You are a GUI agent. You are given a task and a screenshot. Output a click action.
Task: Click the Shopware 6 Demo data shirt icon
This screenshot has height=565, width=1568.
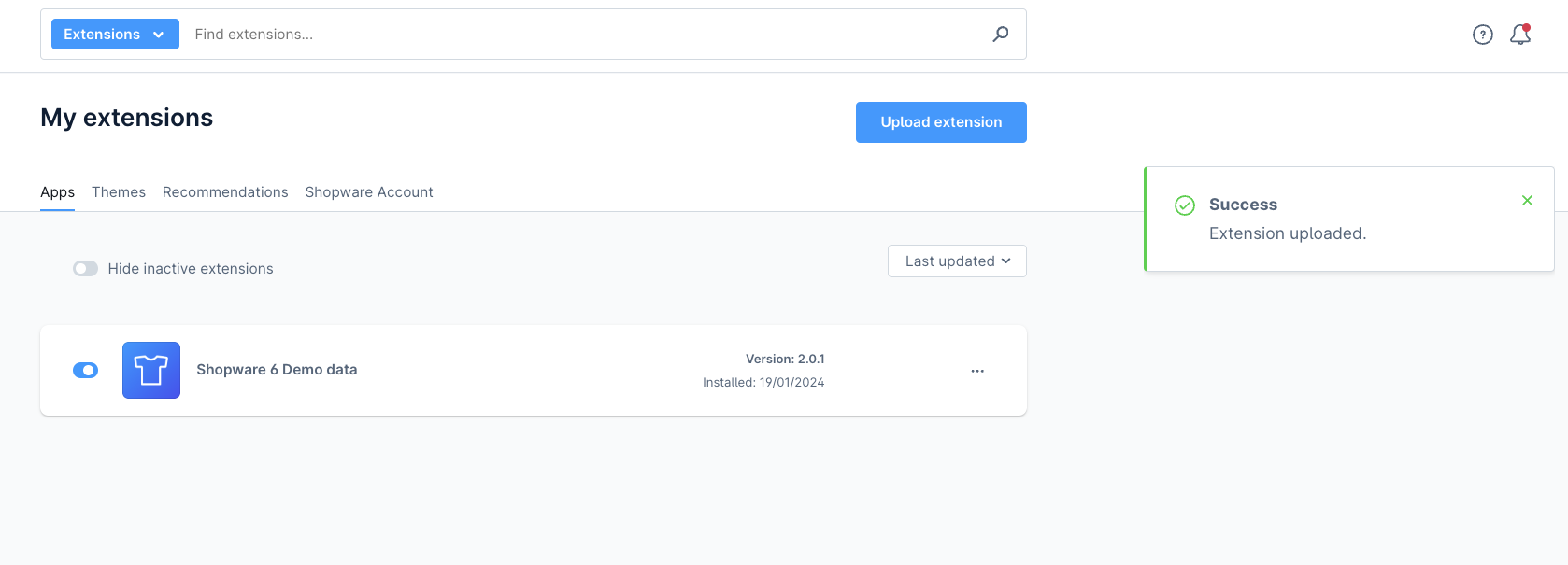(150, 370)
